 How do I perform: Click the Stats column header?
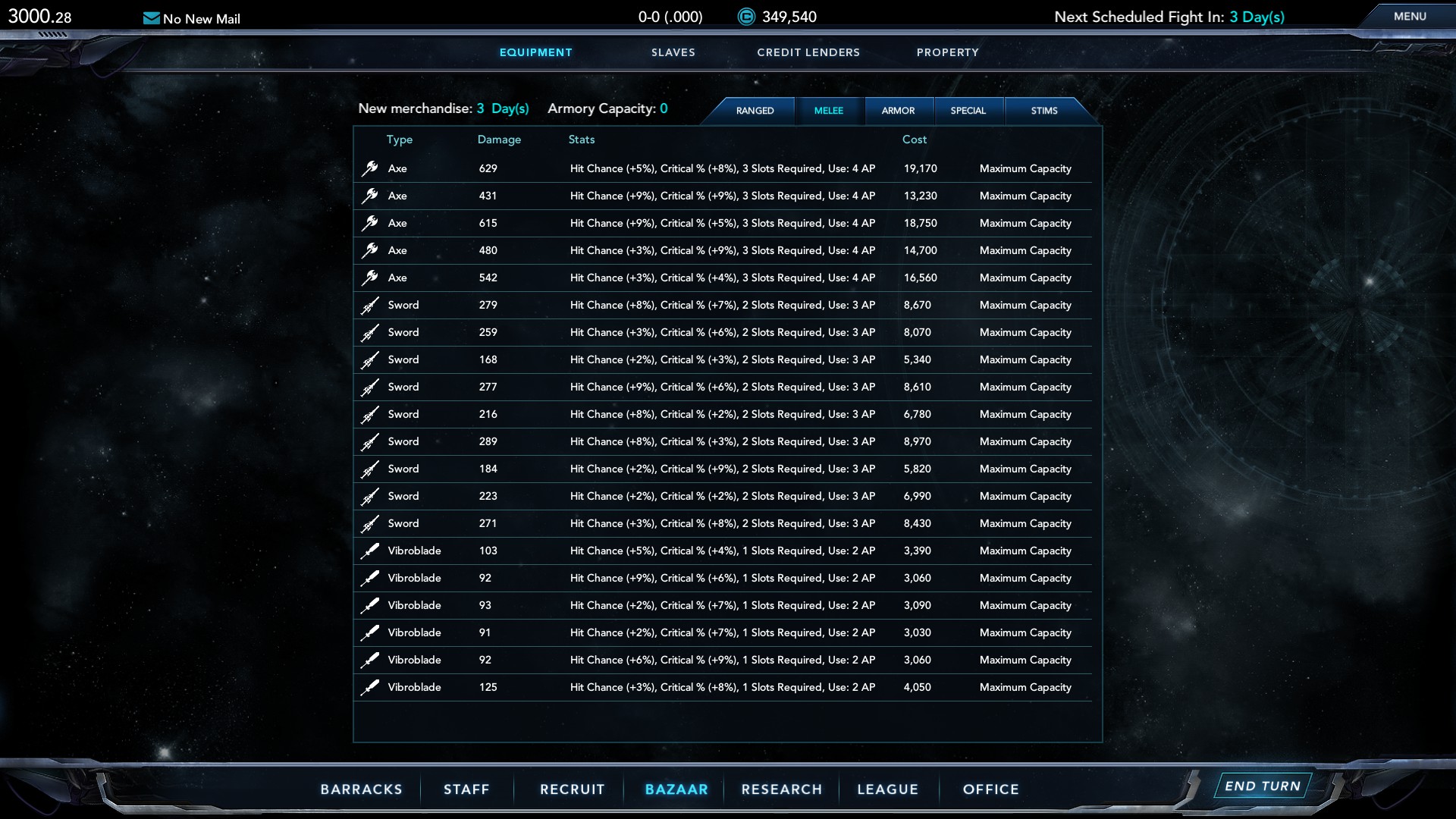tap(582, 140)
